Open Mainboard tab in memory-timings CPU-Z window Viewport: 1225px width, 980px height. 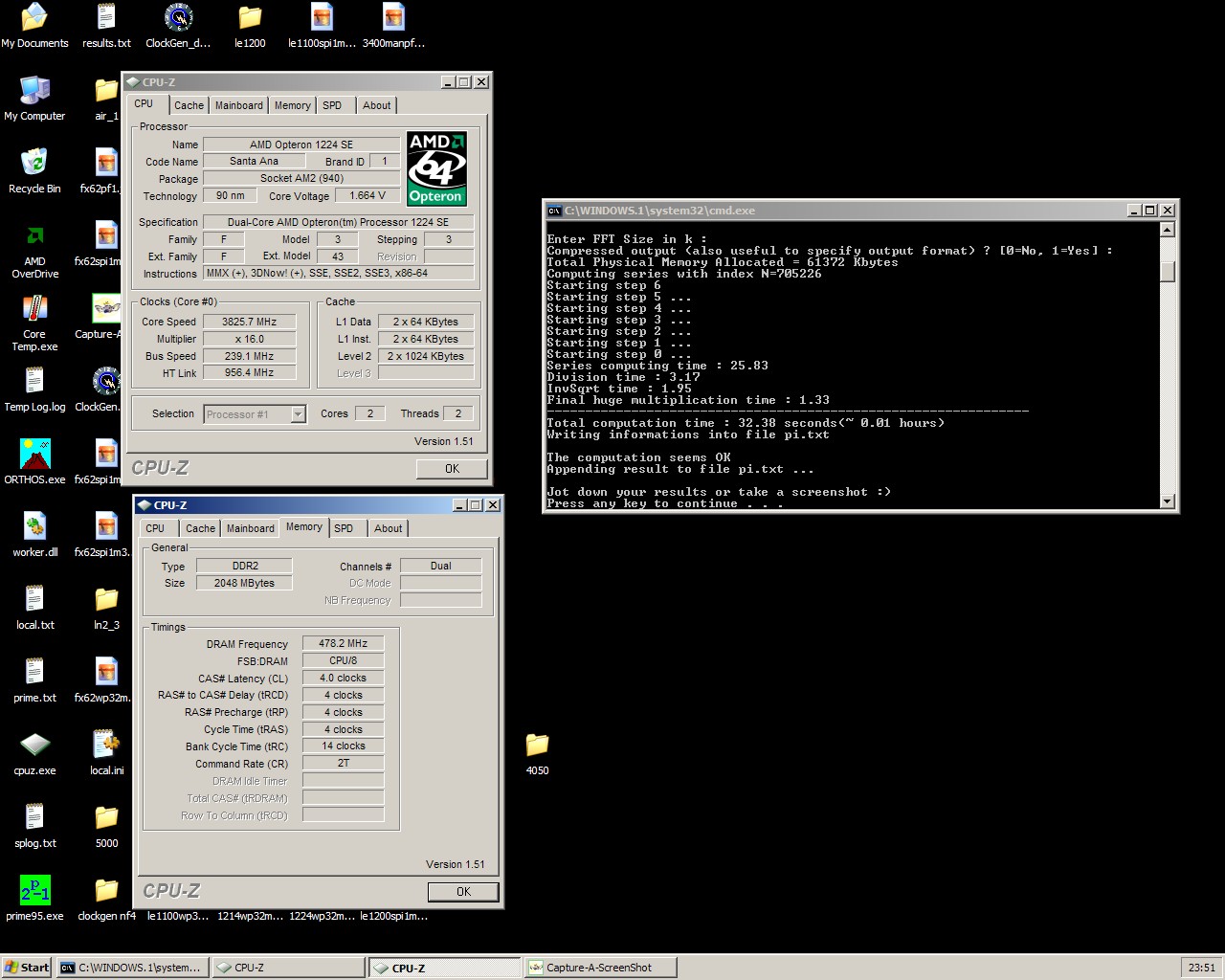(250, 529)
